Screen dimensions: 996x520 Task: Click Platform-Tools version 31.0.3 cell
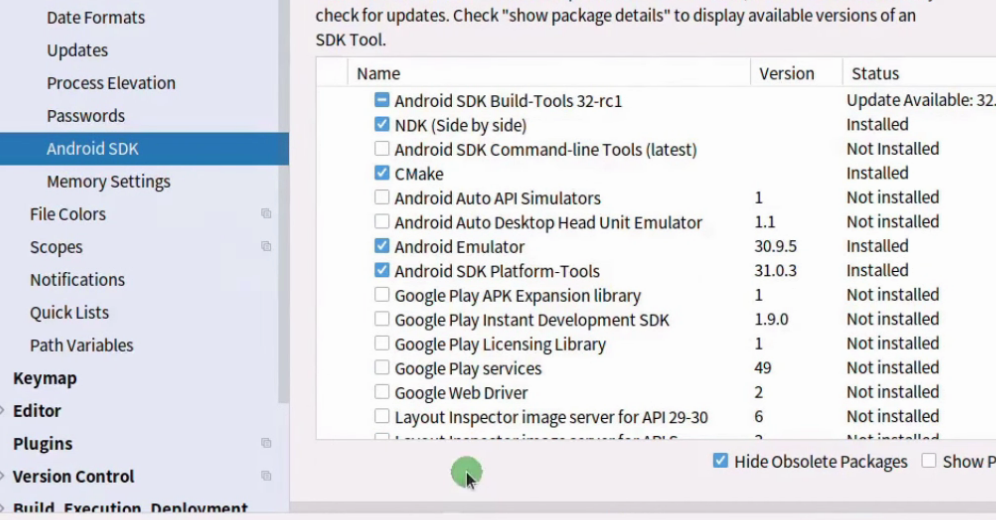click(x=776, y=270)
